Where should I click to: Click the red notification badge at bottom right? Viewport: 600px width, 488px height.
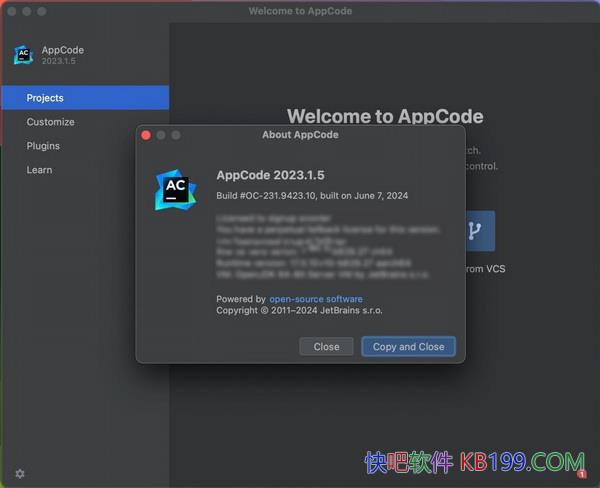pyautogui.click(x=582, y=474)
